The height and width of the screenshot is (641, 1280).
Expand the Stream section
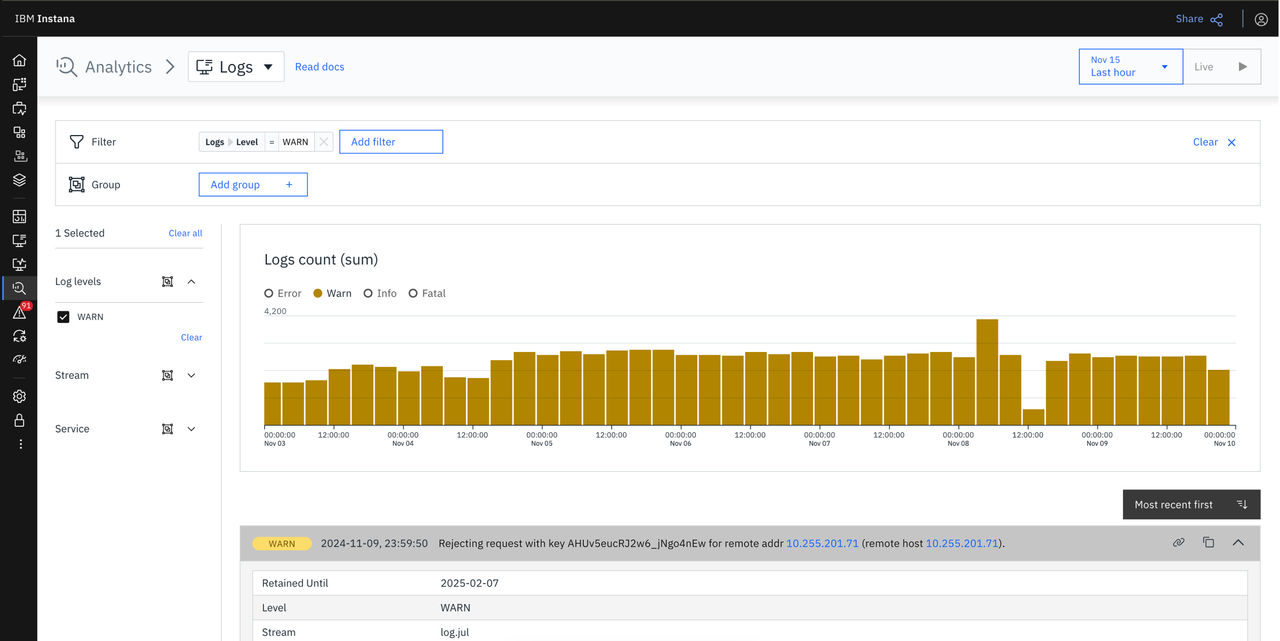point(192,376)
